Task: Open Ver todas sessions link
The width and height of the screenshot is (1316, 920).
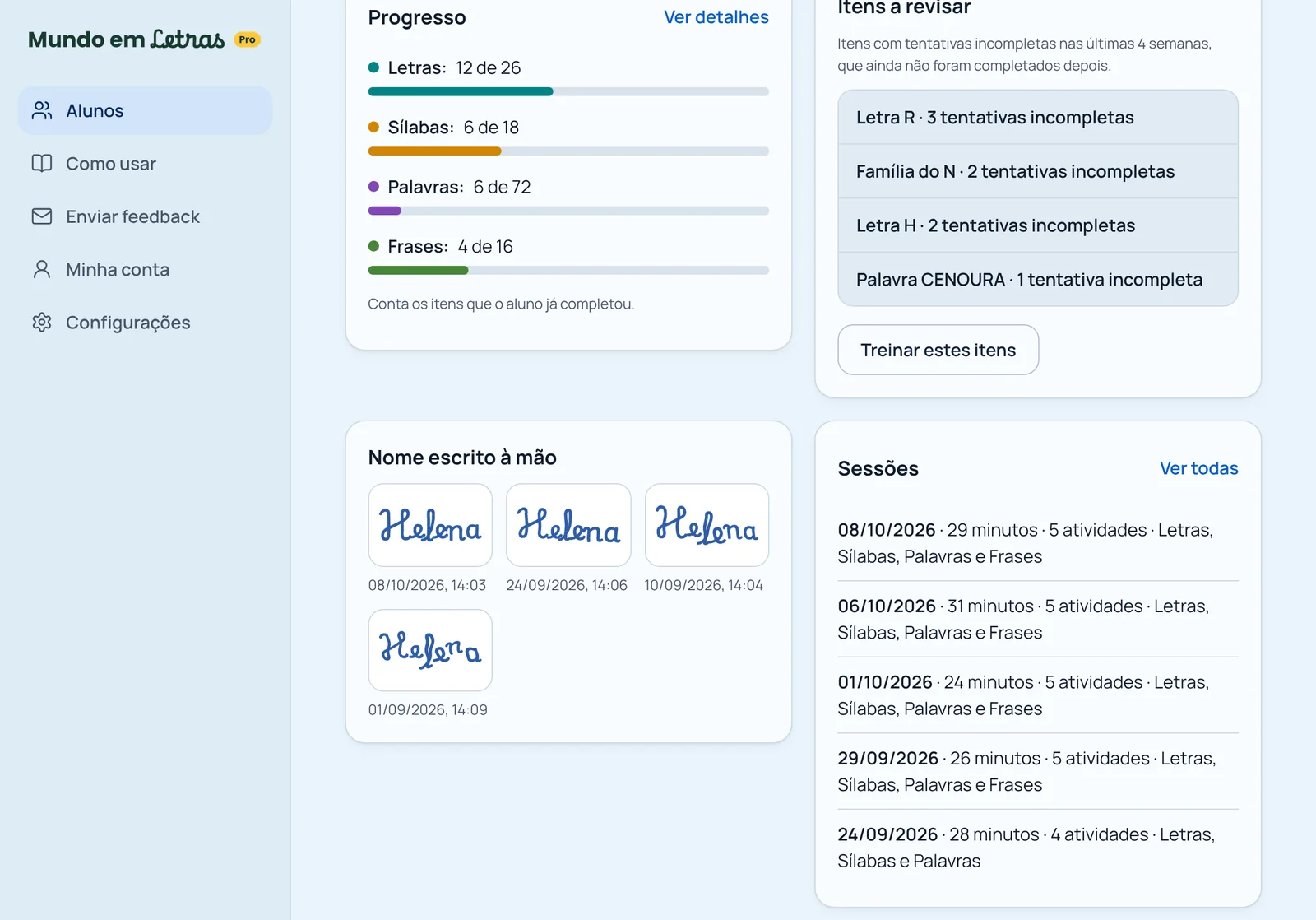Action: pos(1198,468)
